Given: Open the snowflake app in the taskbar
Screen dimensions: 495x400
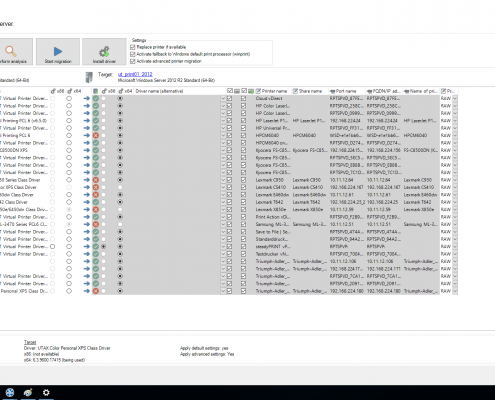Looking at the screenshot, I should pyautogui.click(x=10, y=393).
